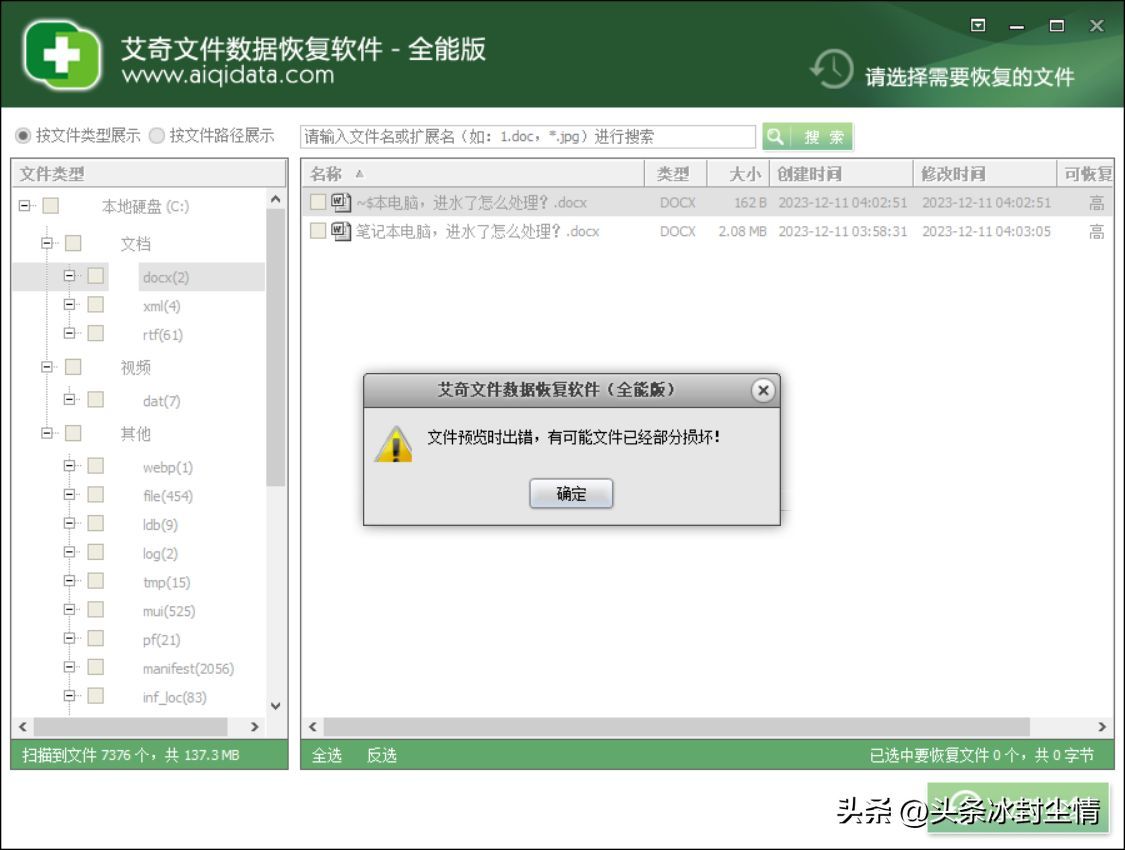Sort by 创建时间 column header
Viewport: 1125px width, 850px height.
click(x=842, y=174)
